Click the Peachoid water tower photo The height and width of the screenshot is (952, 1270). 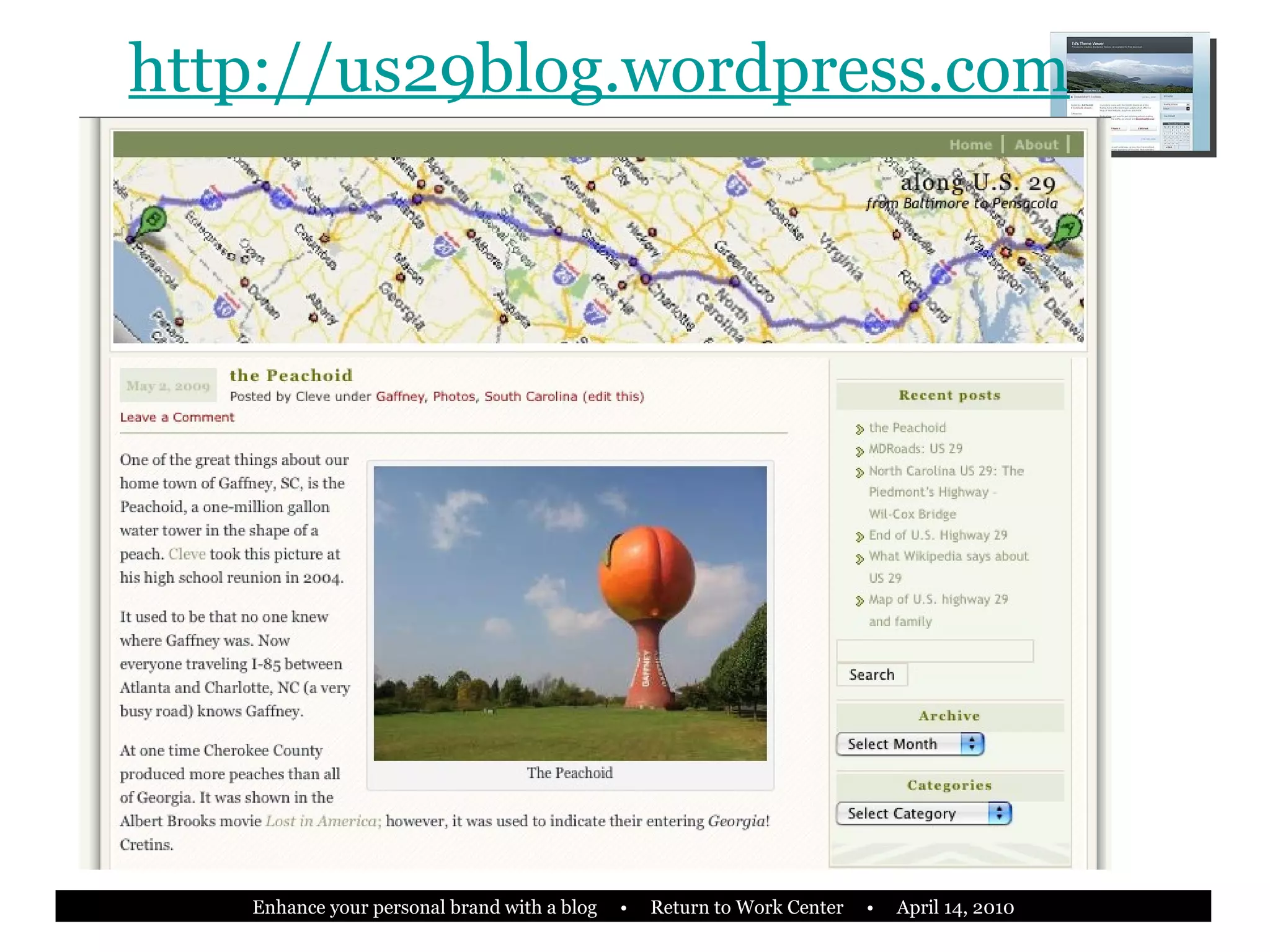pos(570,613)
